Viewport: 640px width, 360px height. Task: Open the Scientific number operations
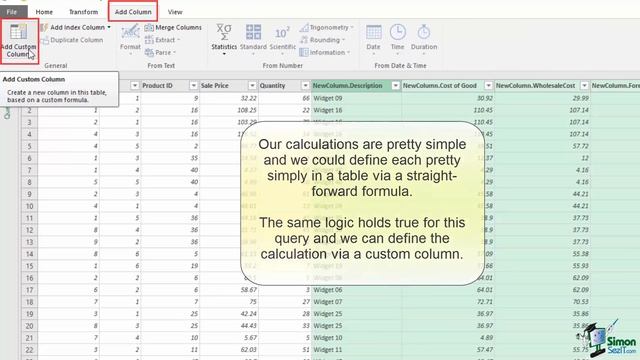282,39
